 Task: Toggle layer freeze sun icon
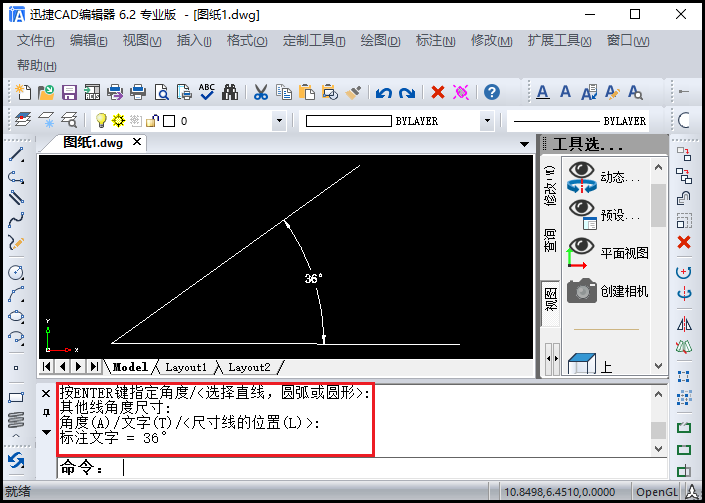pos(118,120)
